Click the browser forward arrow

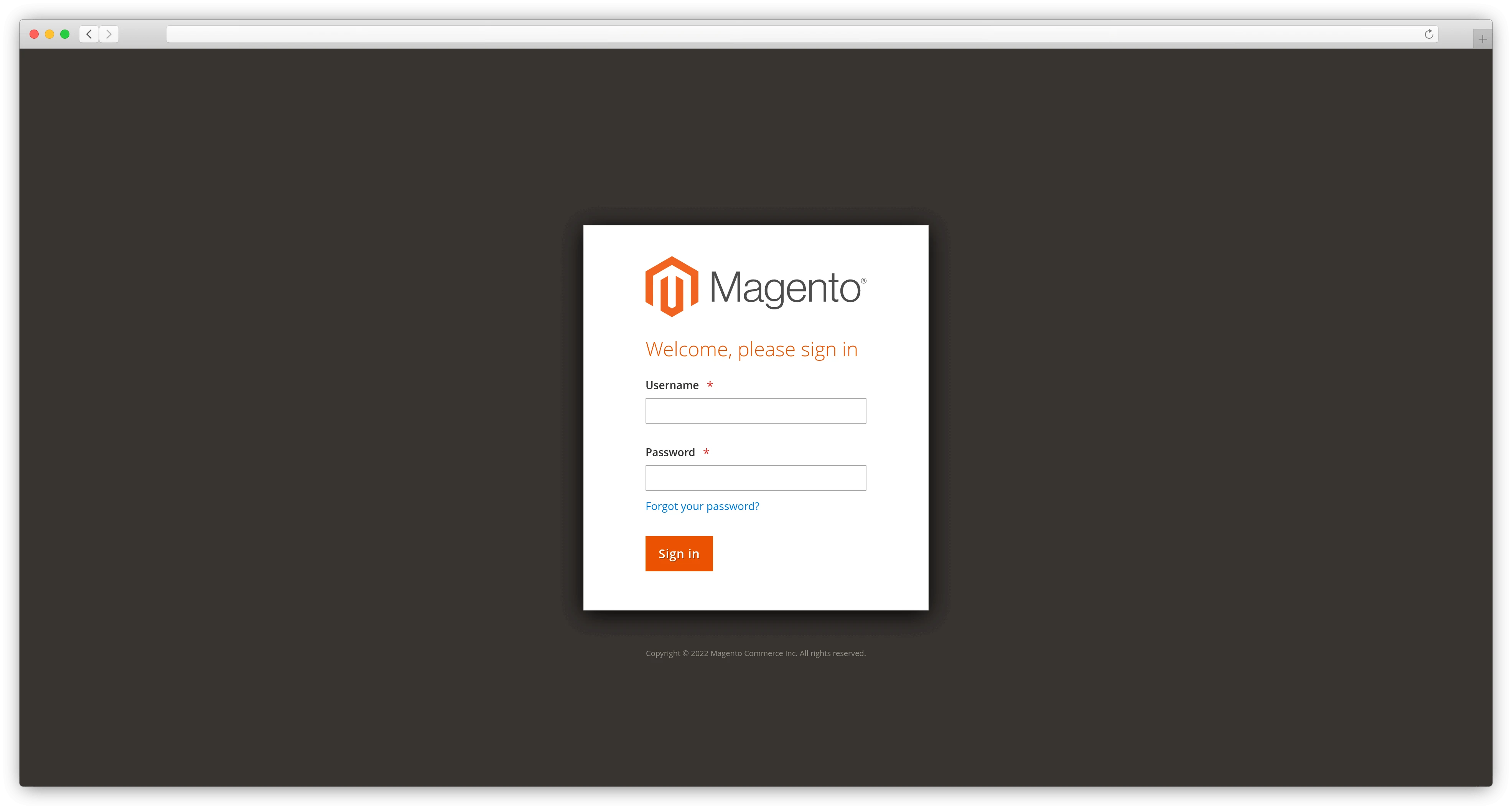(109, 34)
